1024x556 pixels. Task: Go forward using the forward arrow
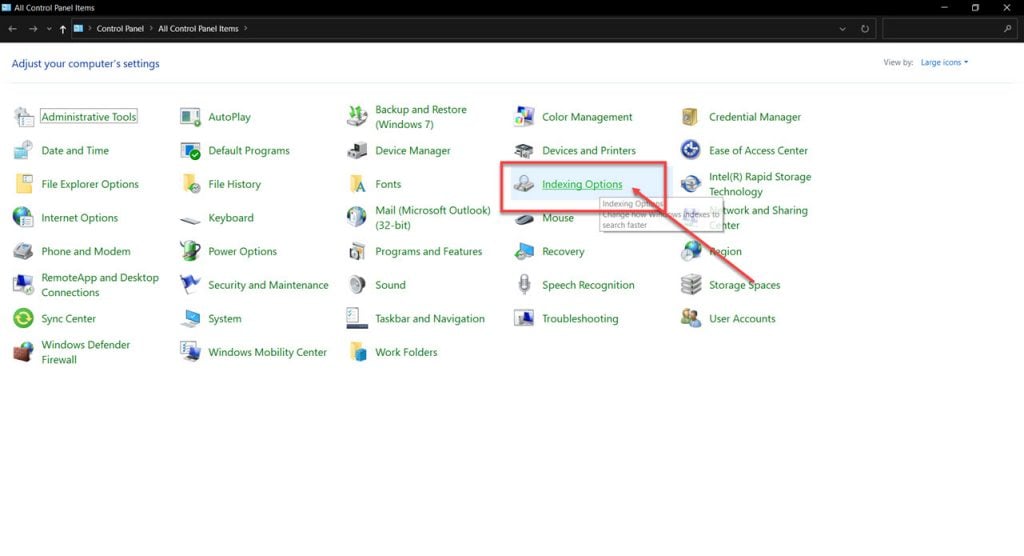[x=33, y=29]
